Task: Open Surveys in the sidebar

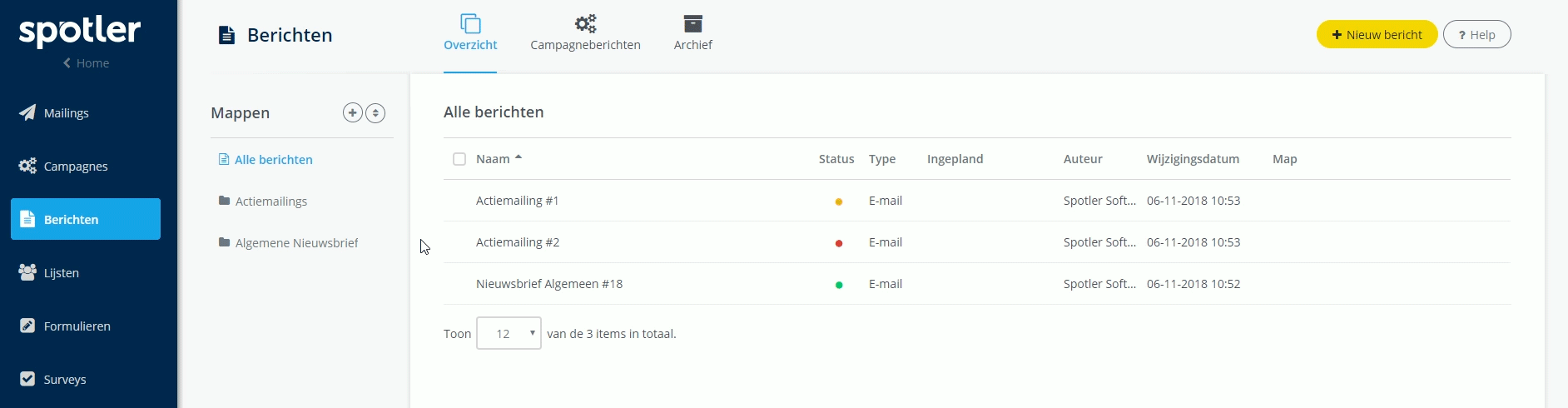Action: 53,380
